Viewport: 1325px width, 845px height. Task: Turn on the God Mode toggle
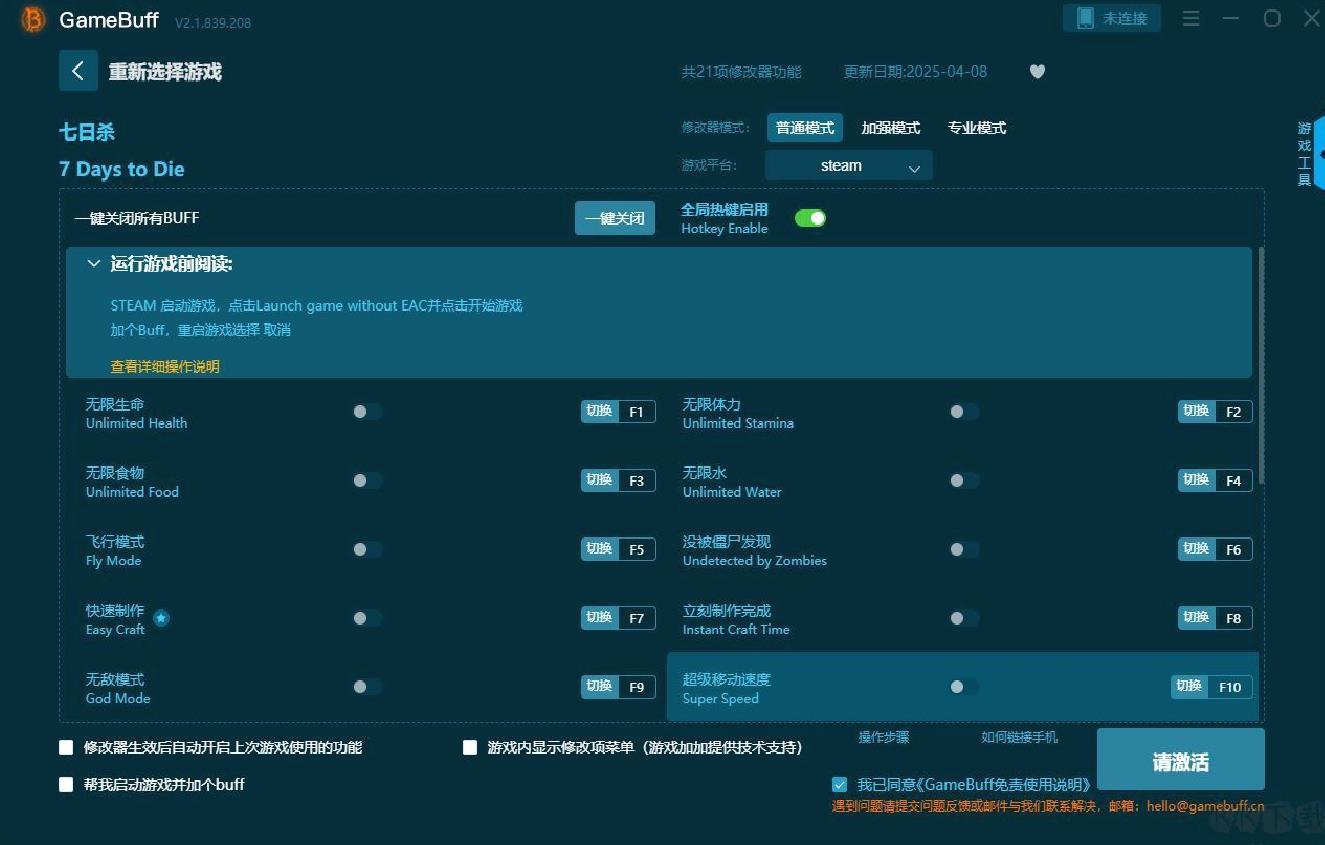367,686
